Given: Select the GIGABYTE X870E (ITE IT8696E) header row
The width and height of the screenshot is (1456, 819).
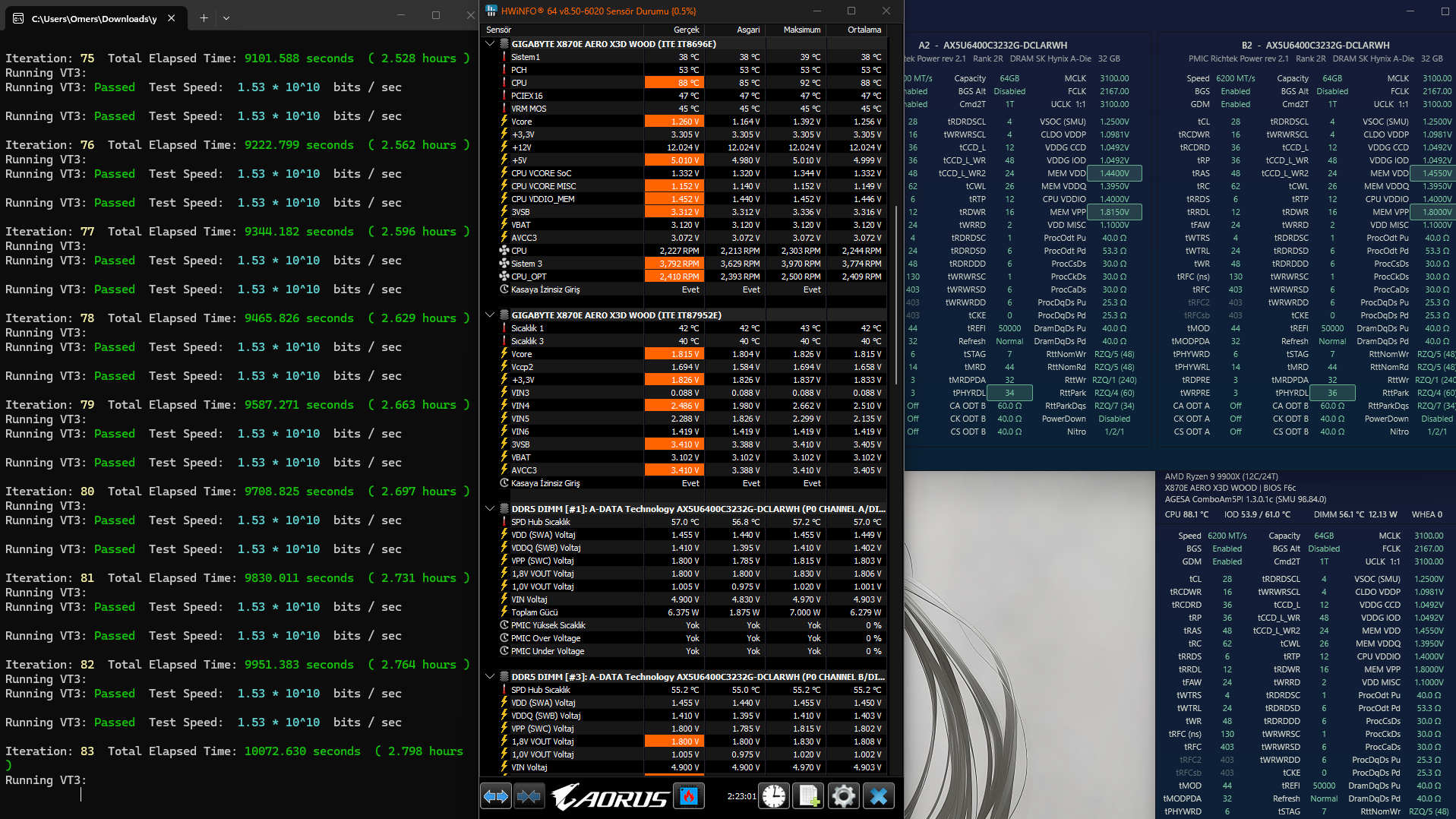Looking at the screenshot, I should click(684, 44).
